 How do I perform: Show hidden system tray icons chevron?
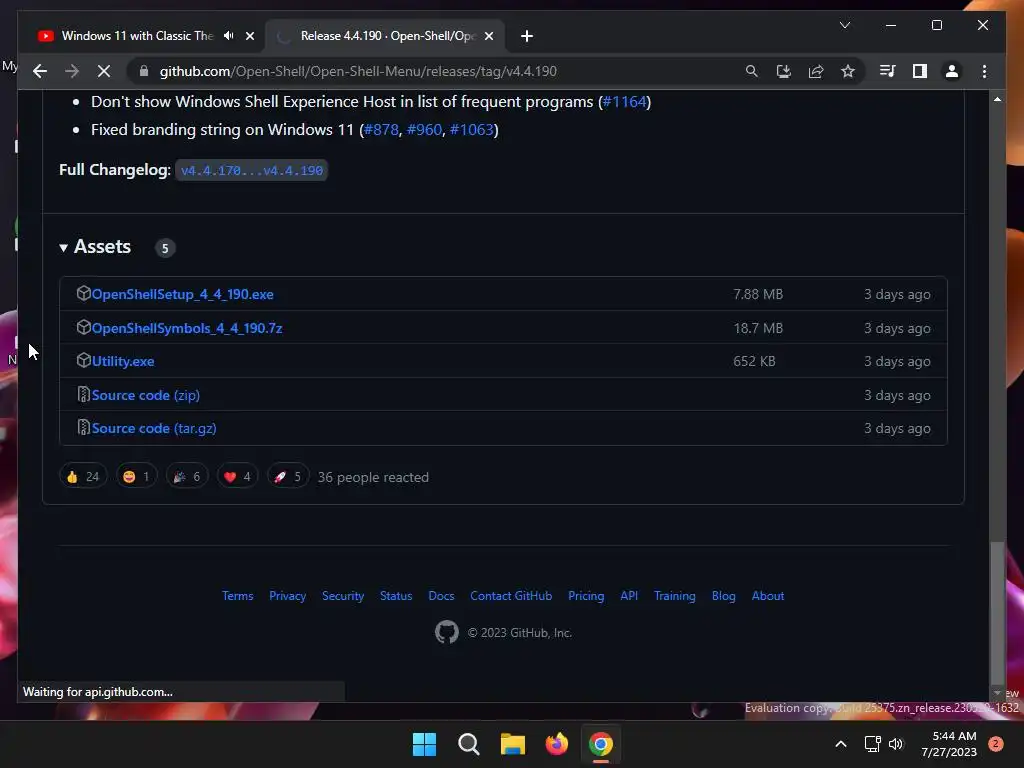(841, 744)
